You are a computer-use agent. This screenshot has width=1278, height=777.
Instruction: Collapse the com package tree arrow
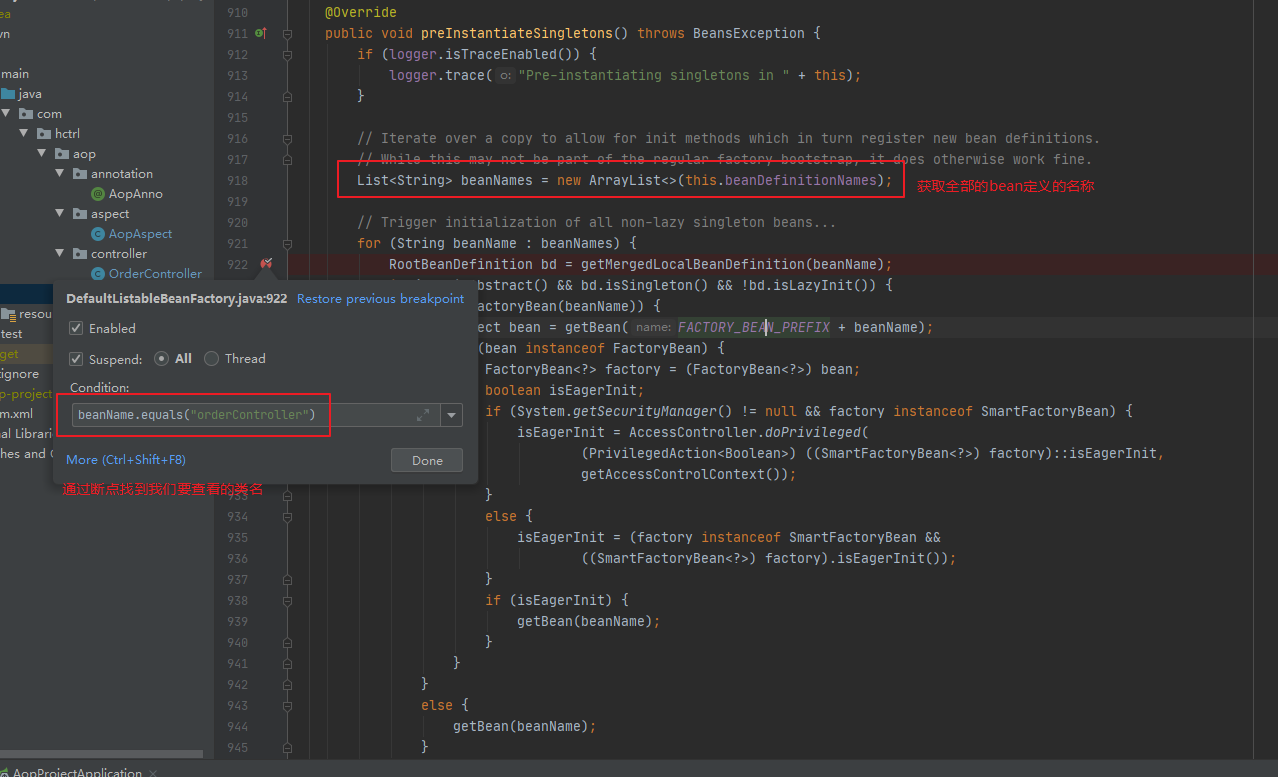click(6, 114)
